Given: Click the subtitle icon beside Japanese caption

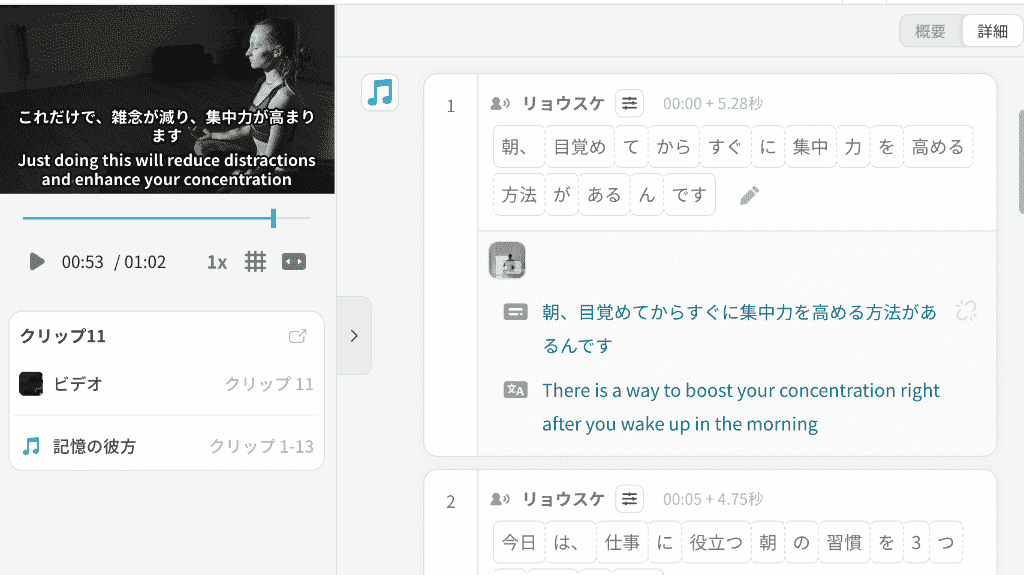Looking at the screenshot, I should [515, 312].
